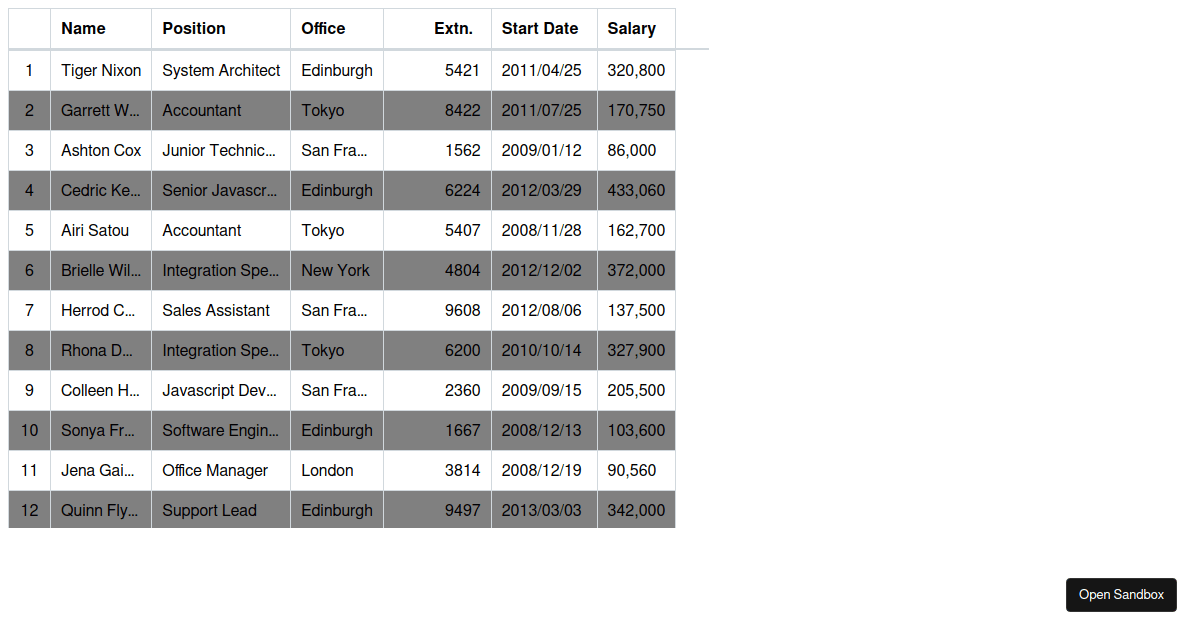
Task: Click the Extn. column header
Action: click(437, 28)
